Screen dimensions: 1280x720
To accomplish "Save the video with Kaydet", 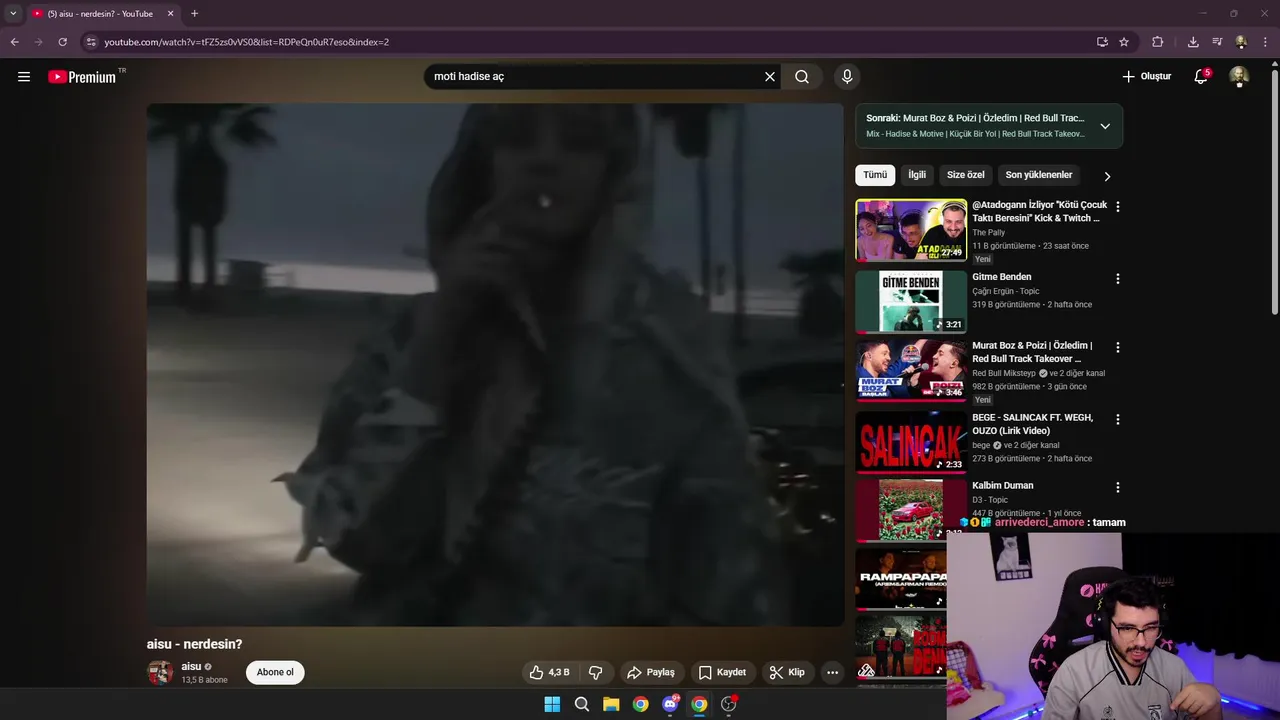I will tap(722, 672).
